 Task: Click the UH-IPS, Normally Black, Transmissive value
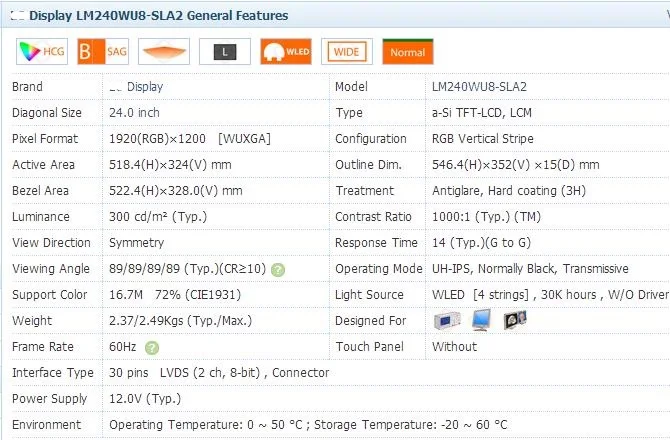530,269
